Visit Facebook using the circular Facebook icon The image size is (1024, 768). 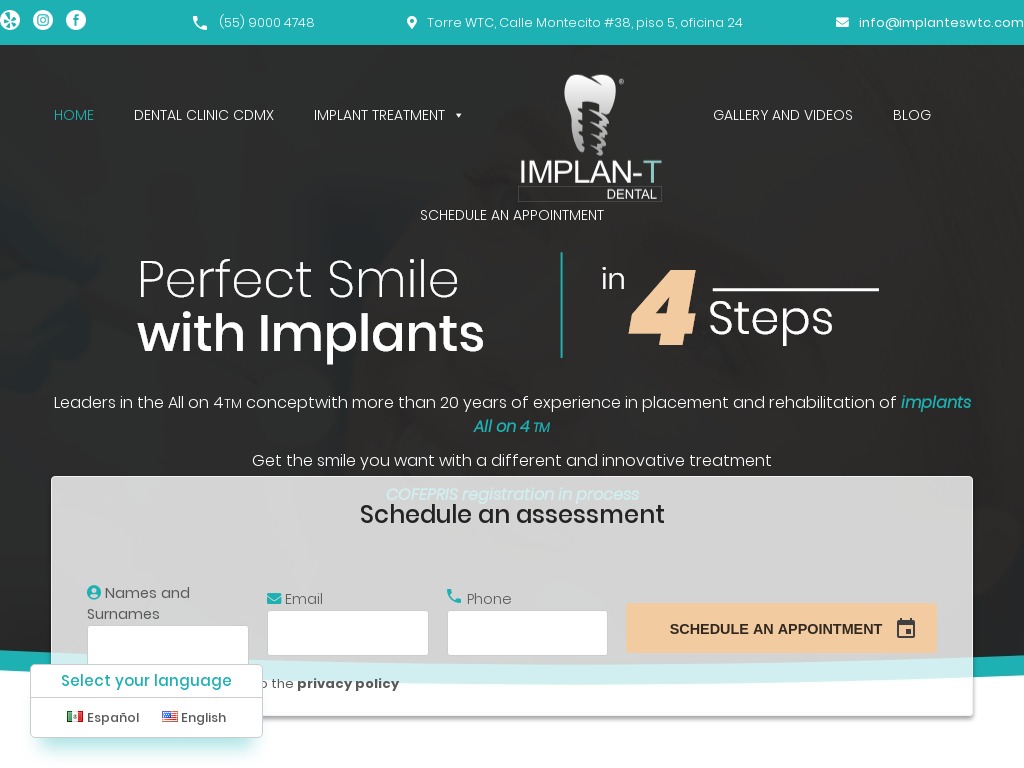pyautogui.click(x=76, y=20)
